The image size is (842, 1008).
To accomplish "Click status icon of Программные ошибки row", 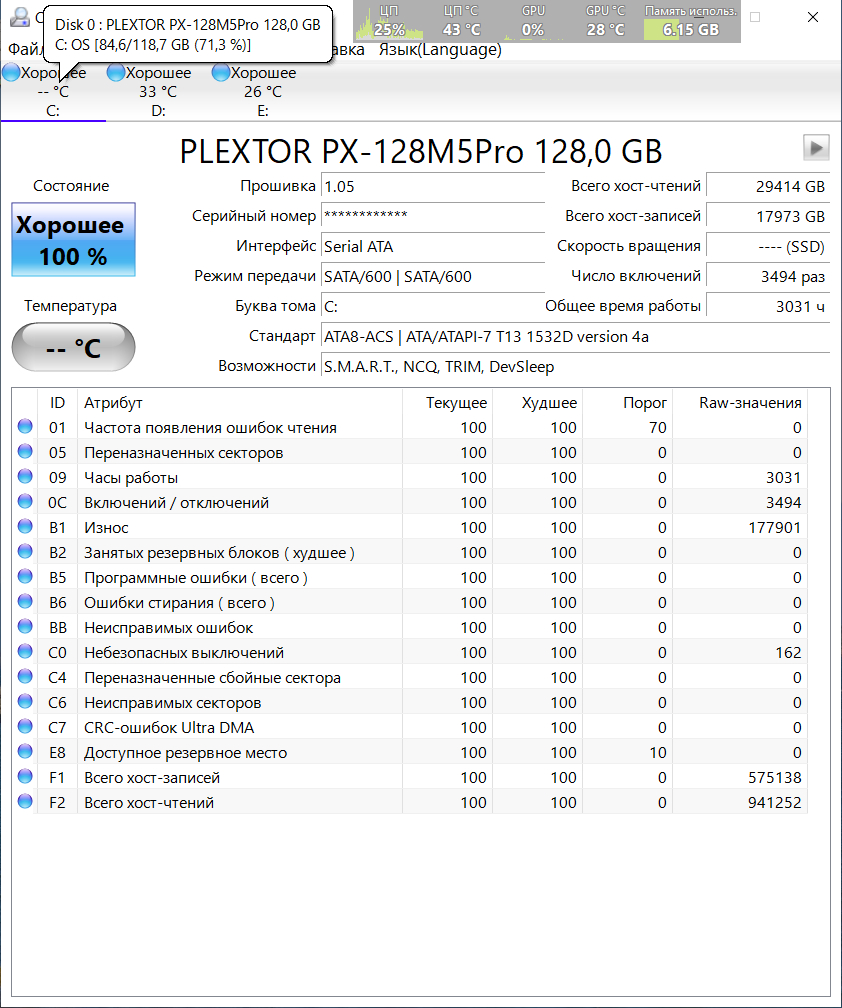I will pyautogui.click(x=25, y=577).
